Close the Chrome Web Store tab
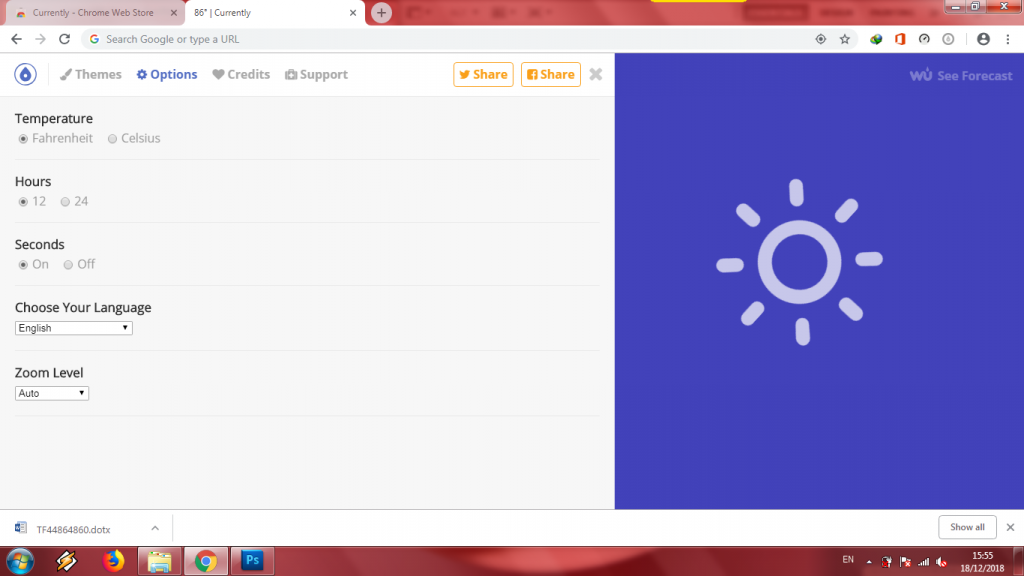The height and width of the screenshot is (576, 1024). coord(174,12)
